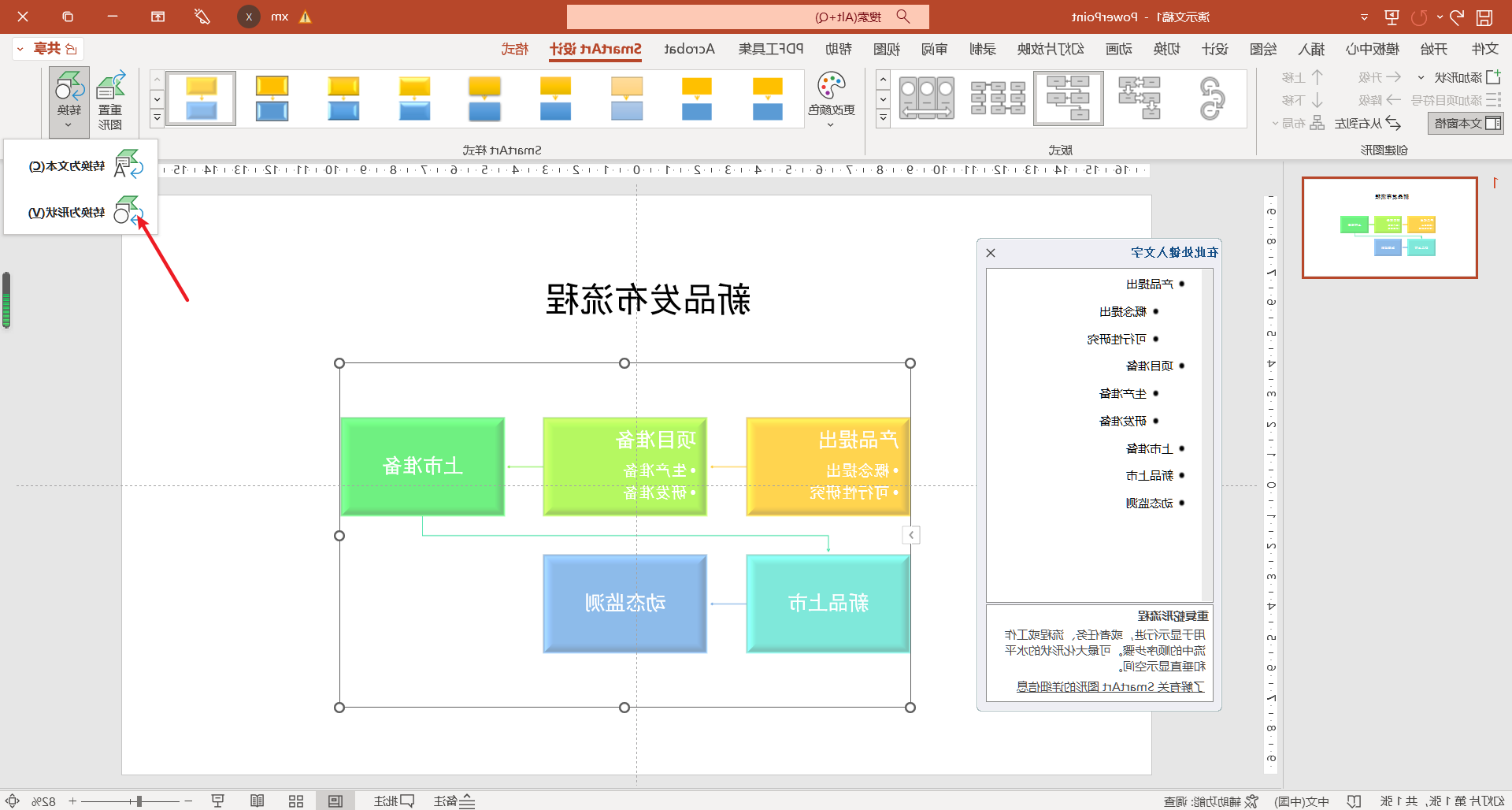Switch to Reading view in the status bar
This screenshot has height=810, width=1512.
(x=257, y=801)
